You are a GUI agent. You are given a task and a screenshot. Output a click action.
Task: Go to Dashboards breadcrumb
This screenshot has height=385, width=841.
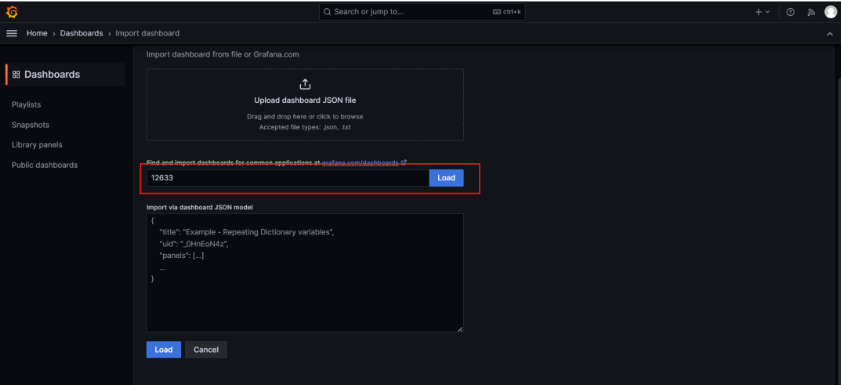[x=82, y=33]
